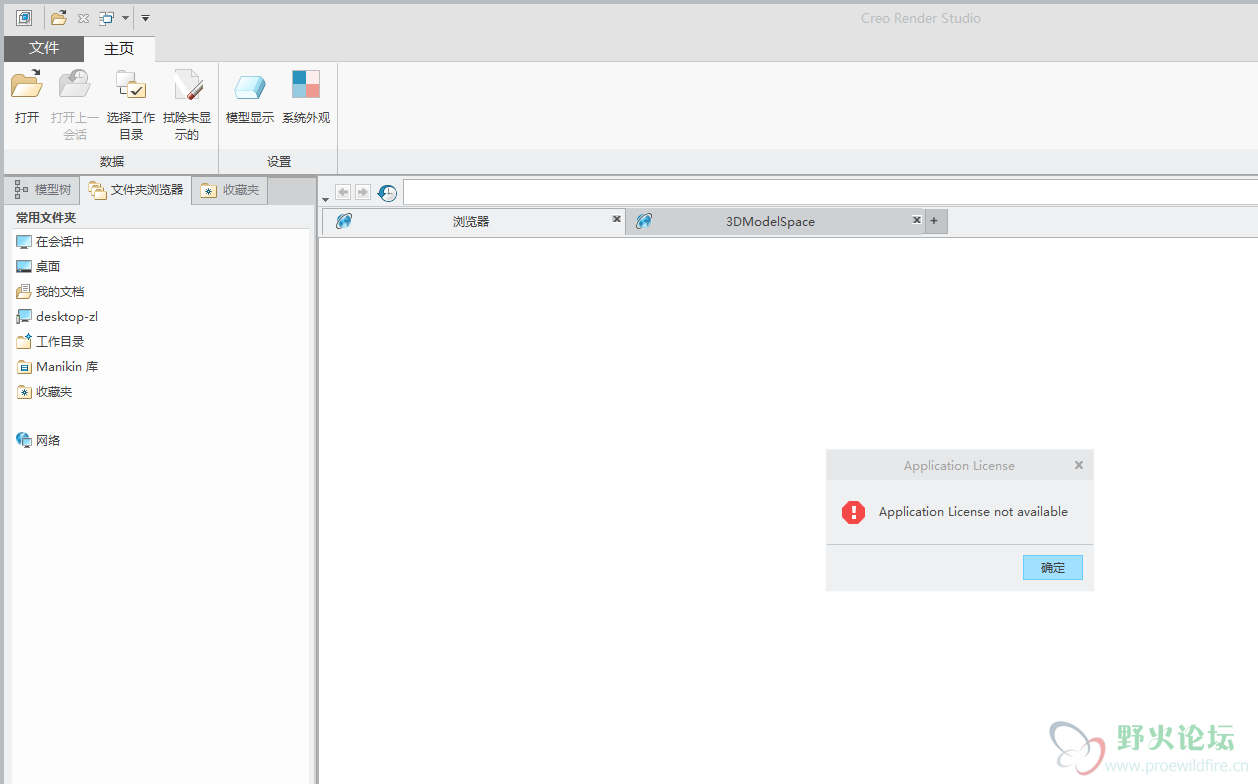
Task: Click the Creo Render Studio window title
Action: tap(921, 18)
